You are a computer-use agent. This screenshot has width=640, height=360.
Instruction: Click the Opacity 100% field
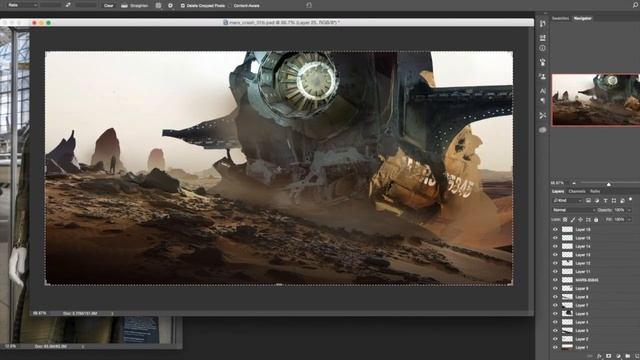coord(619,210)
